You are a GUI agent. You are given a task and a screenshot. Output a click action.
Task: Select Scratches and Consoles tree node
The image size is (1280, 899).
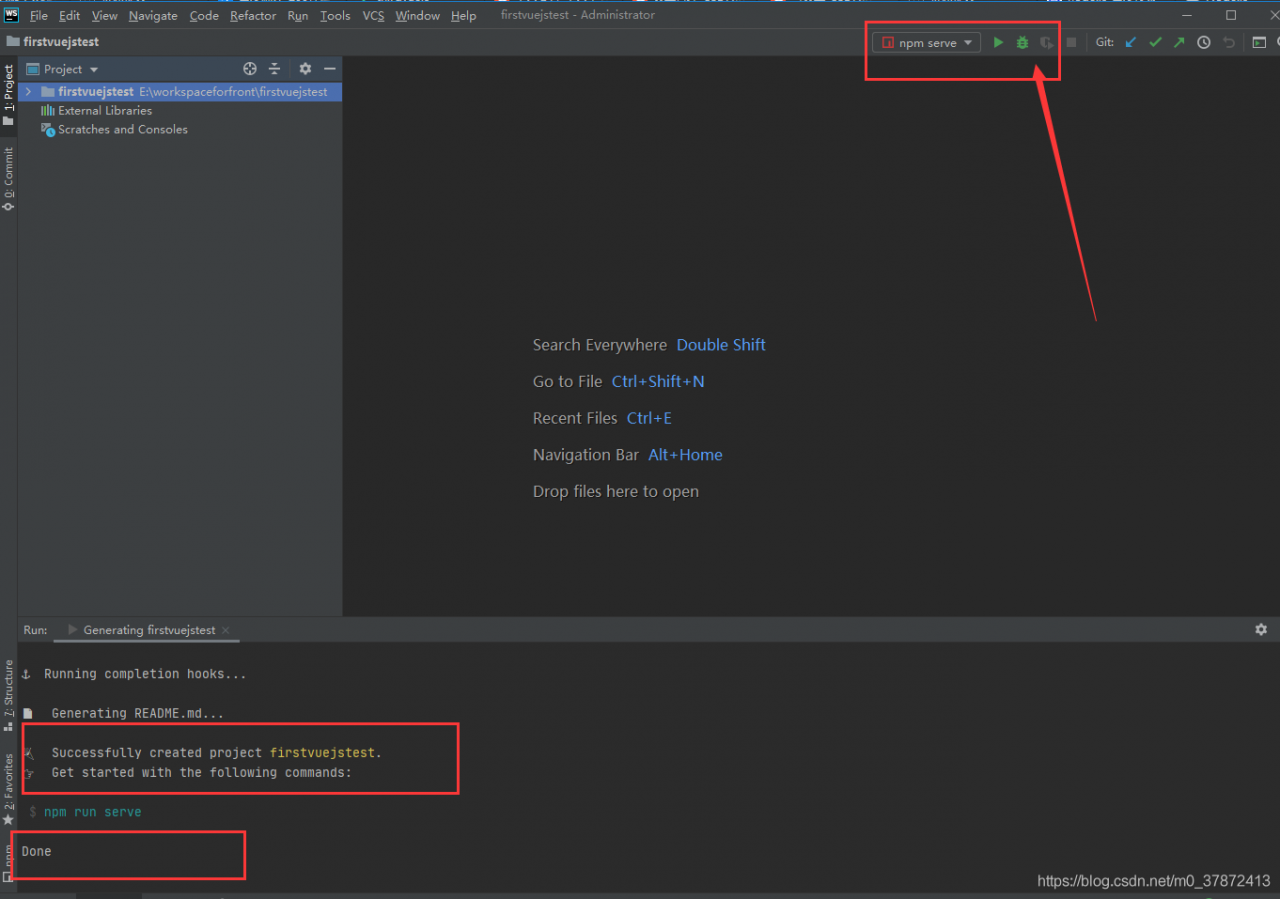pos(123,130)
